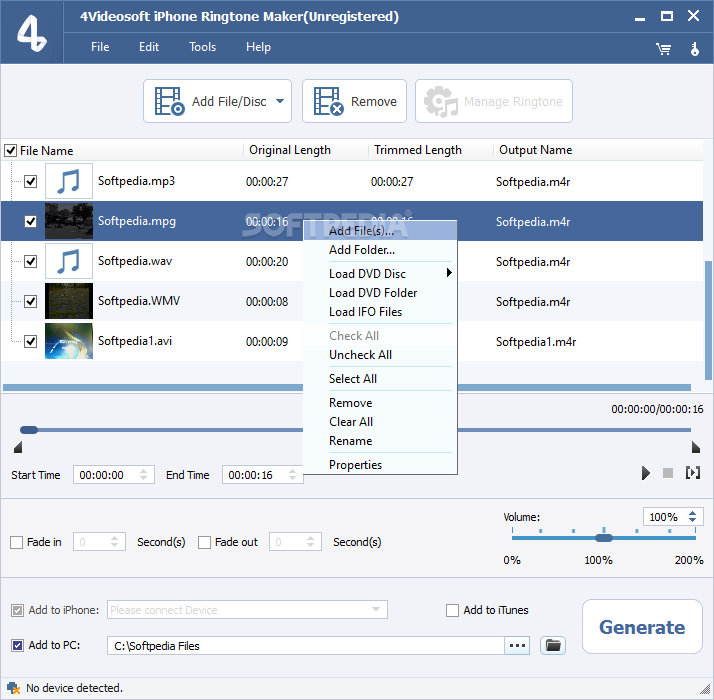714x700 pixels.
Task: Choose Clear All in context menu
Action: click(x=380, y=422)
